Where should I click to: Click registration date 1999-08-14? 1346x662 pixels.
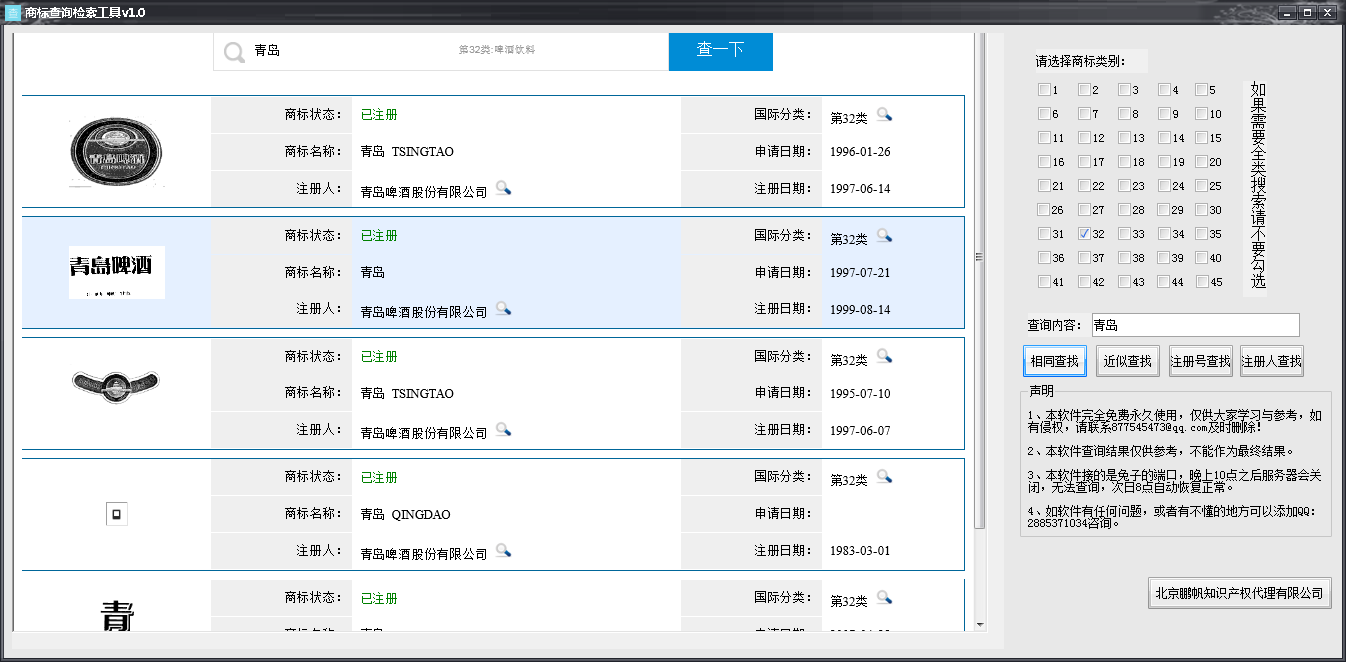pyautogui.click(x=860, y=309)
